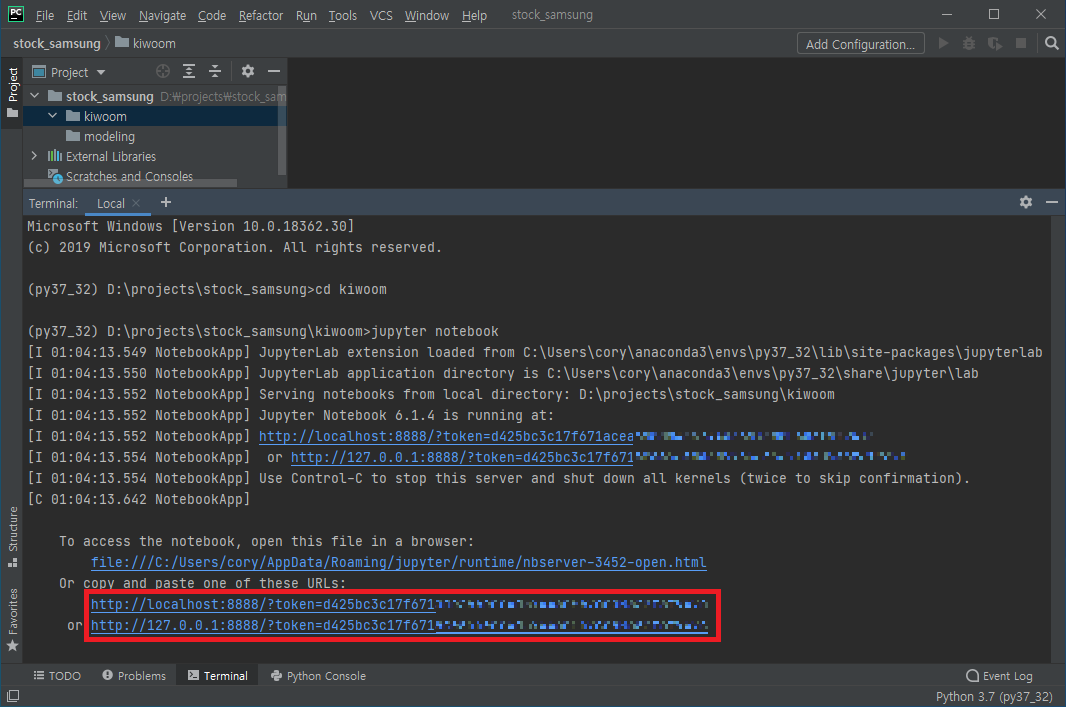The width and height of the screenshot is (1066, 707).
Task: Open the Code menu
Action: tap(211, 15)
